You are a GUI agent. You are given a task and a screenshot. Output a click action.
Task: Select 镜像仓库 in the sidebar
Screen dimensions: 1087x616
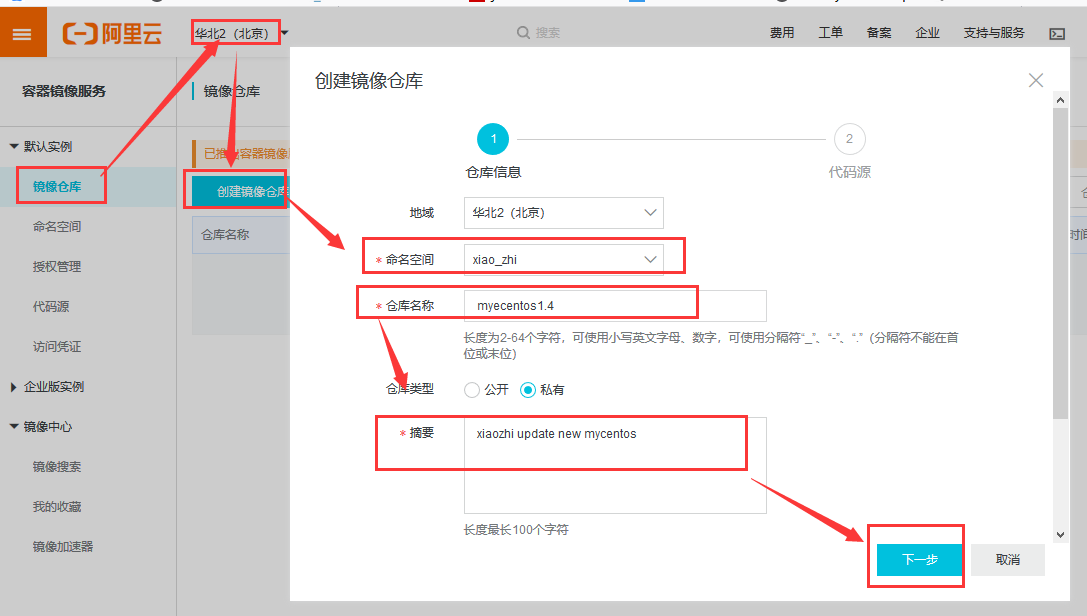[x=57, y=186]
